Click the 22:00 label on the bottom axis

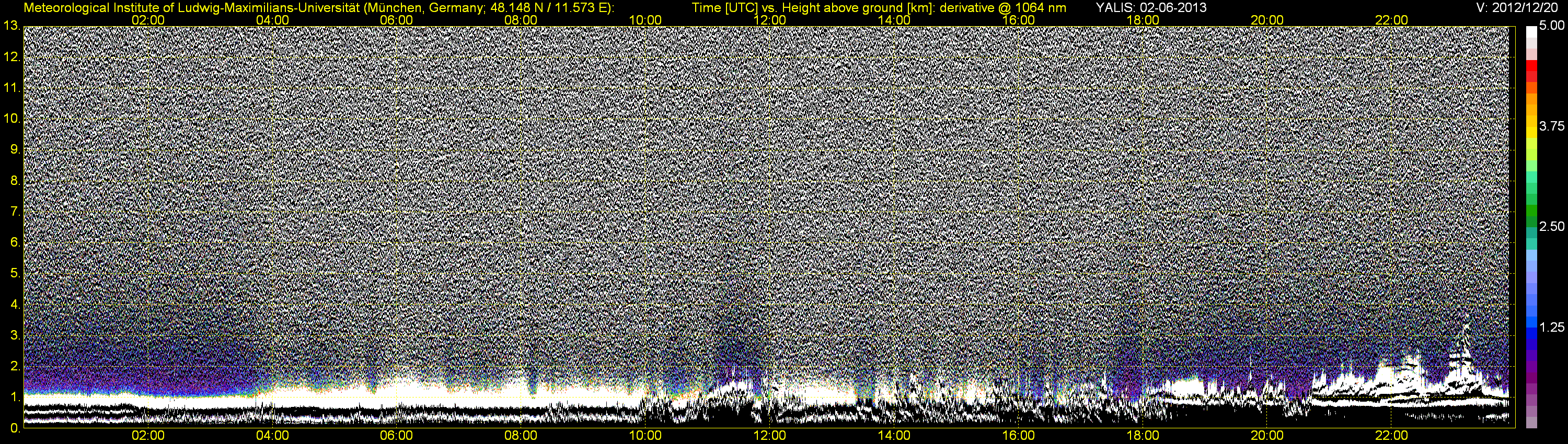tap(1392, 436)
